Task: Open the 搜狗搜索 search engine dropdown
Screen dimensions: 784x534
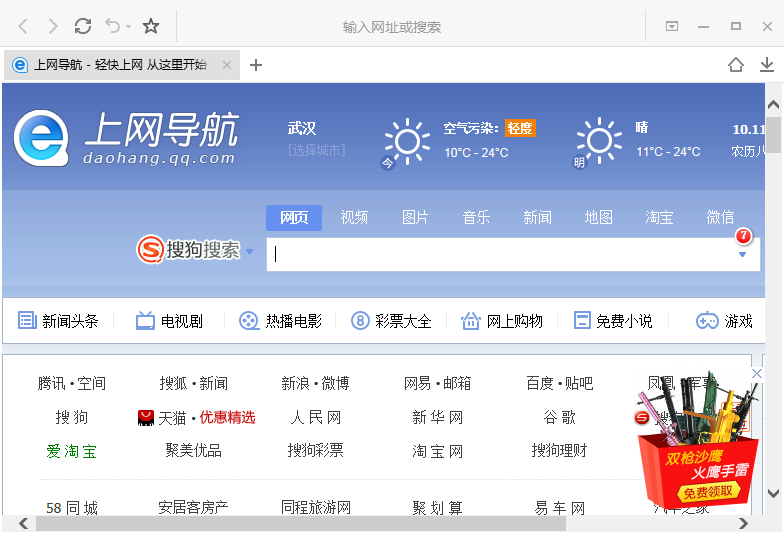Action: [x=250, y=251]
